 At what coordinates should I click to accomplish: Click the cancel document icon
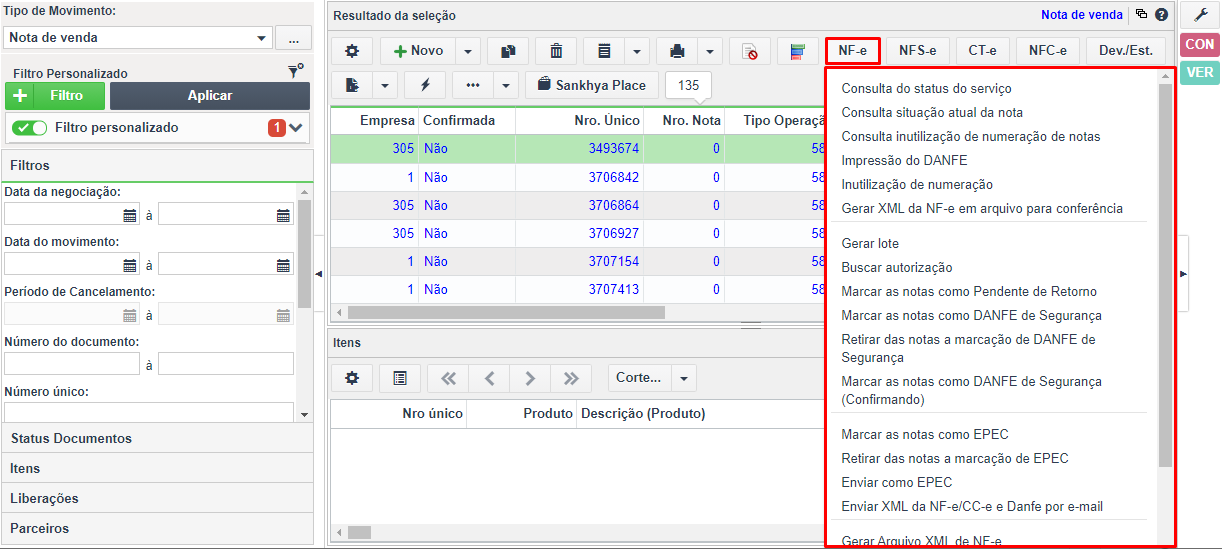coord(749,51)
